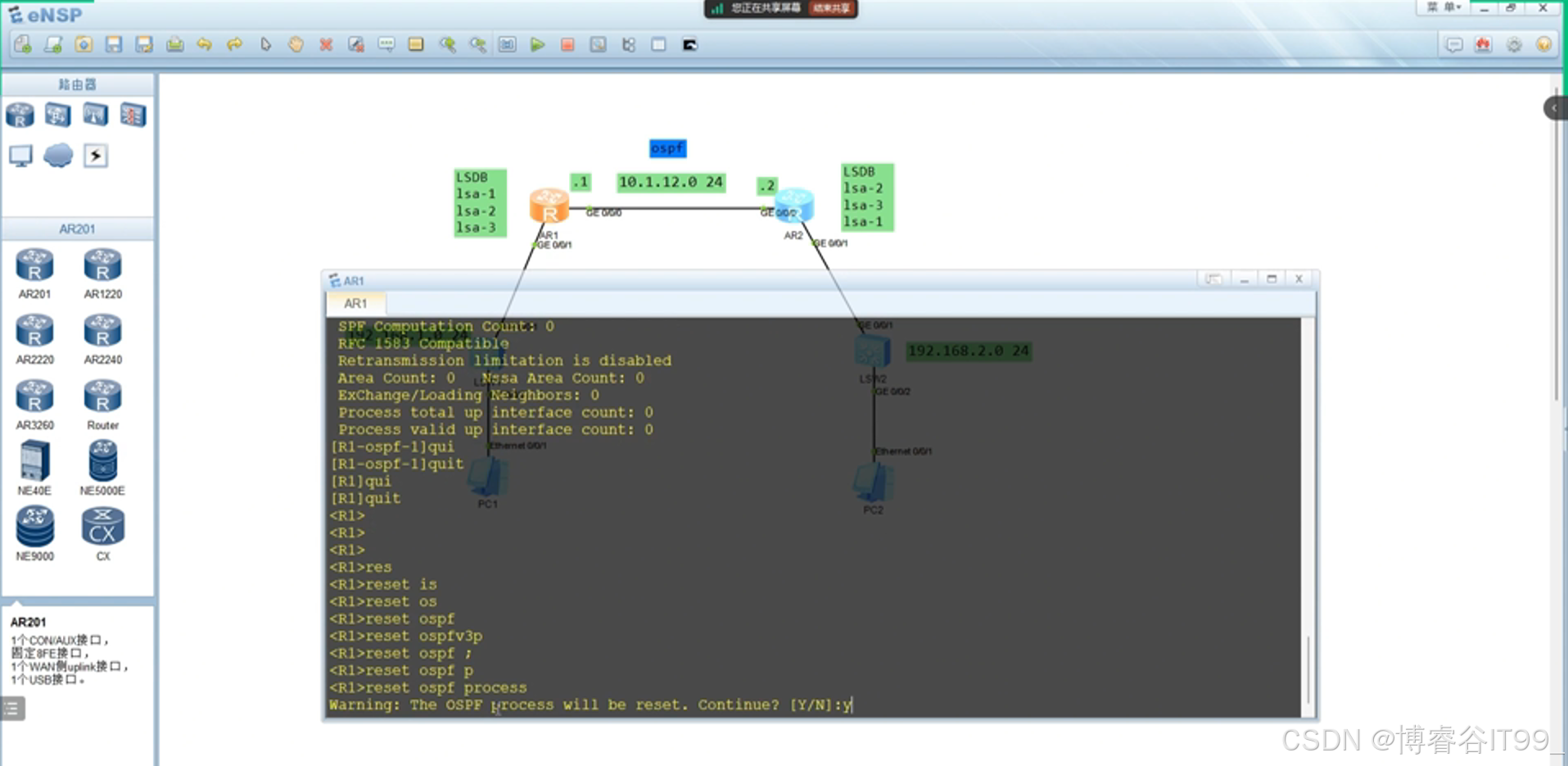Select the Switch device category icon
The width and height of the screenshot is (1568, 766).
pos(57,115)
